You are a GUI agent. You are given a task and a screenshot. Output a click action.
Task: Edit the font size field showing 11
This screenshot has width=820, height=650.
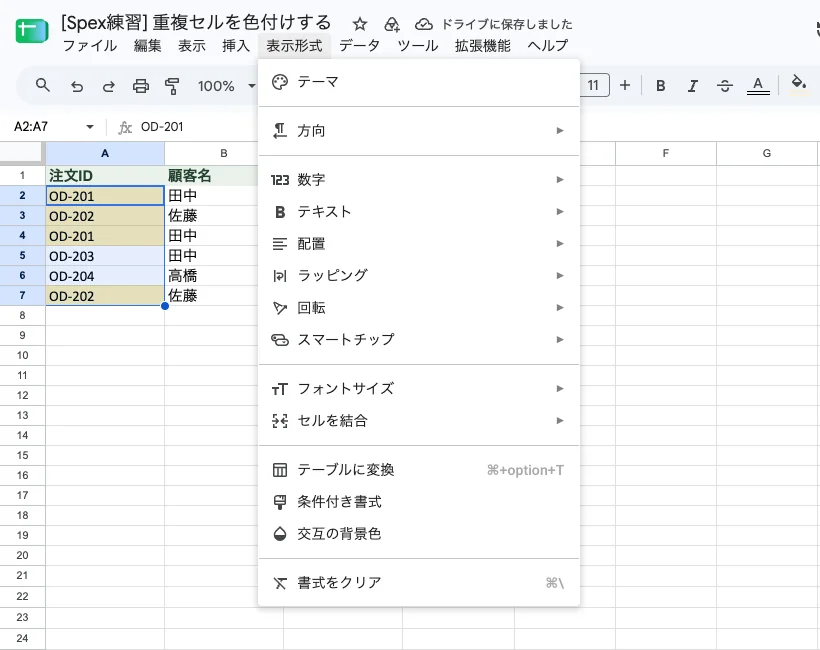(594, 85)
